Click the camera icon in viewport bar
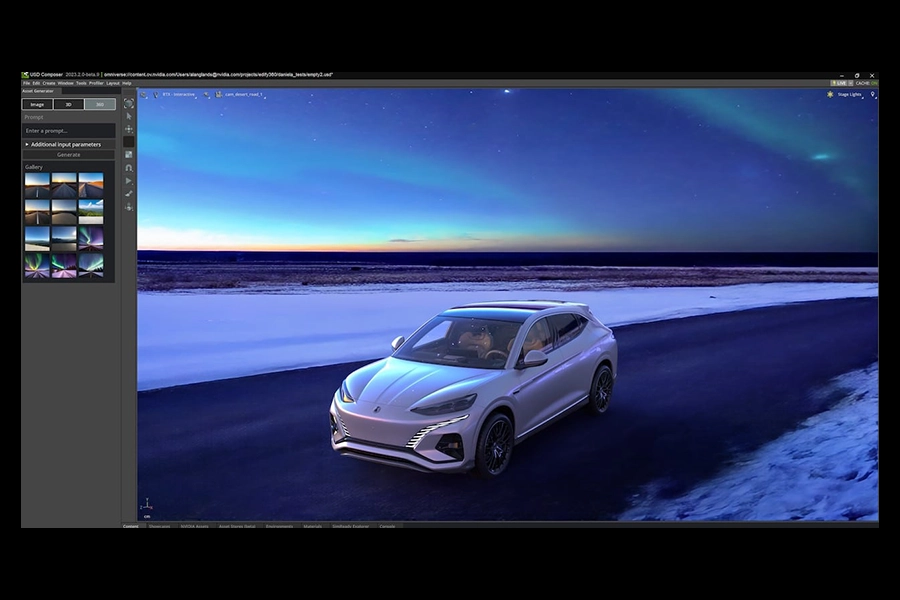Screen dimensions: 900x600 (219, 95)
